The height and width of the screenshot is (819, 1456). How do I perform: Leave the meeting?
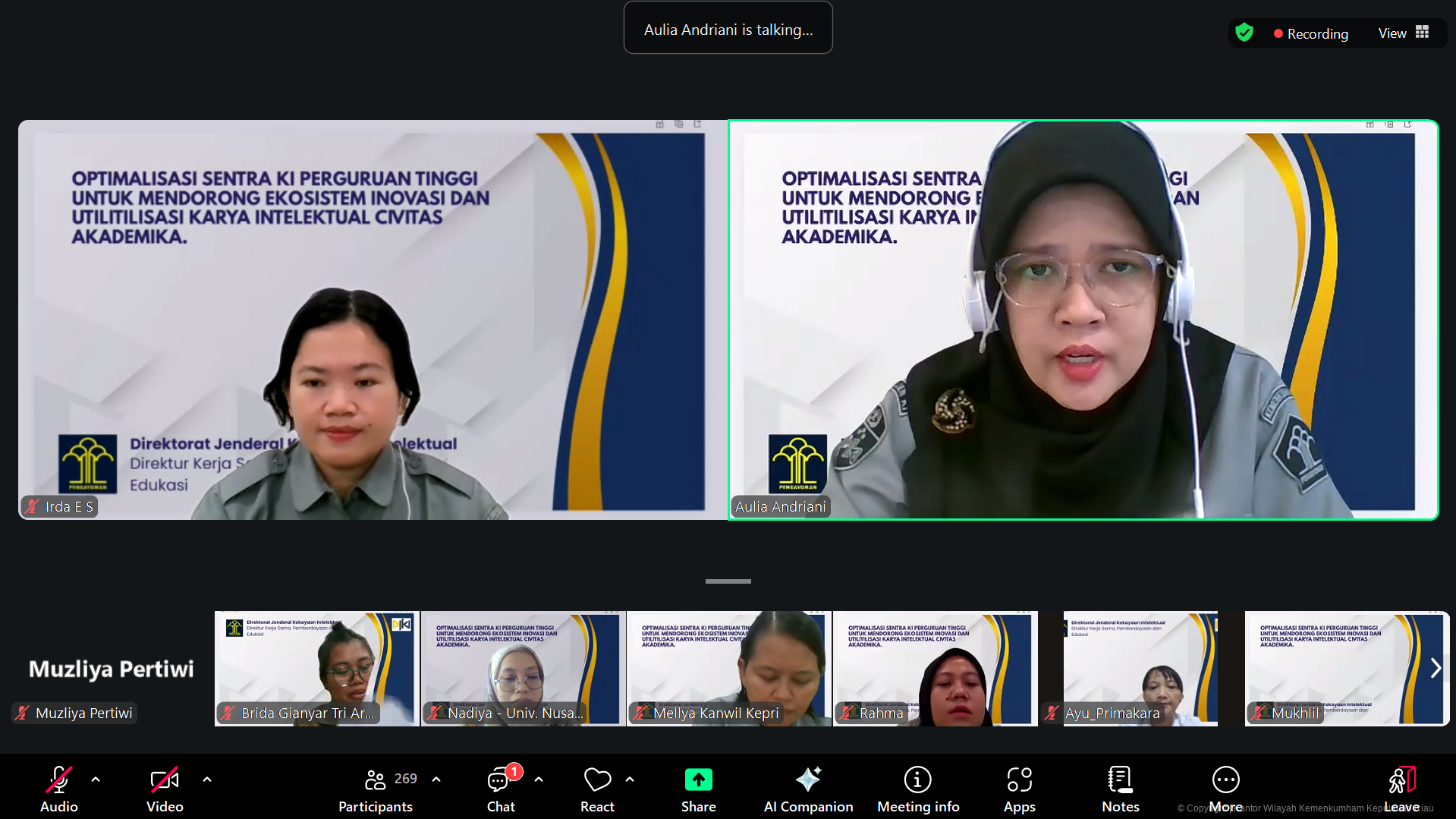point(1401,789)
